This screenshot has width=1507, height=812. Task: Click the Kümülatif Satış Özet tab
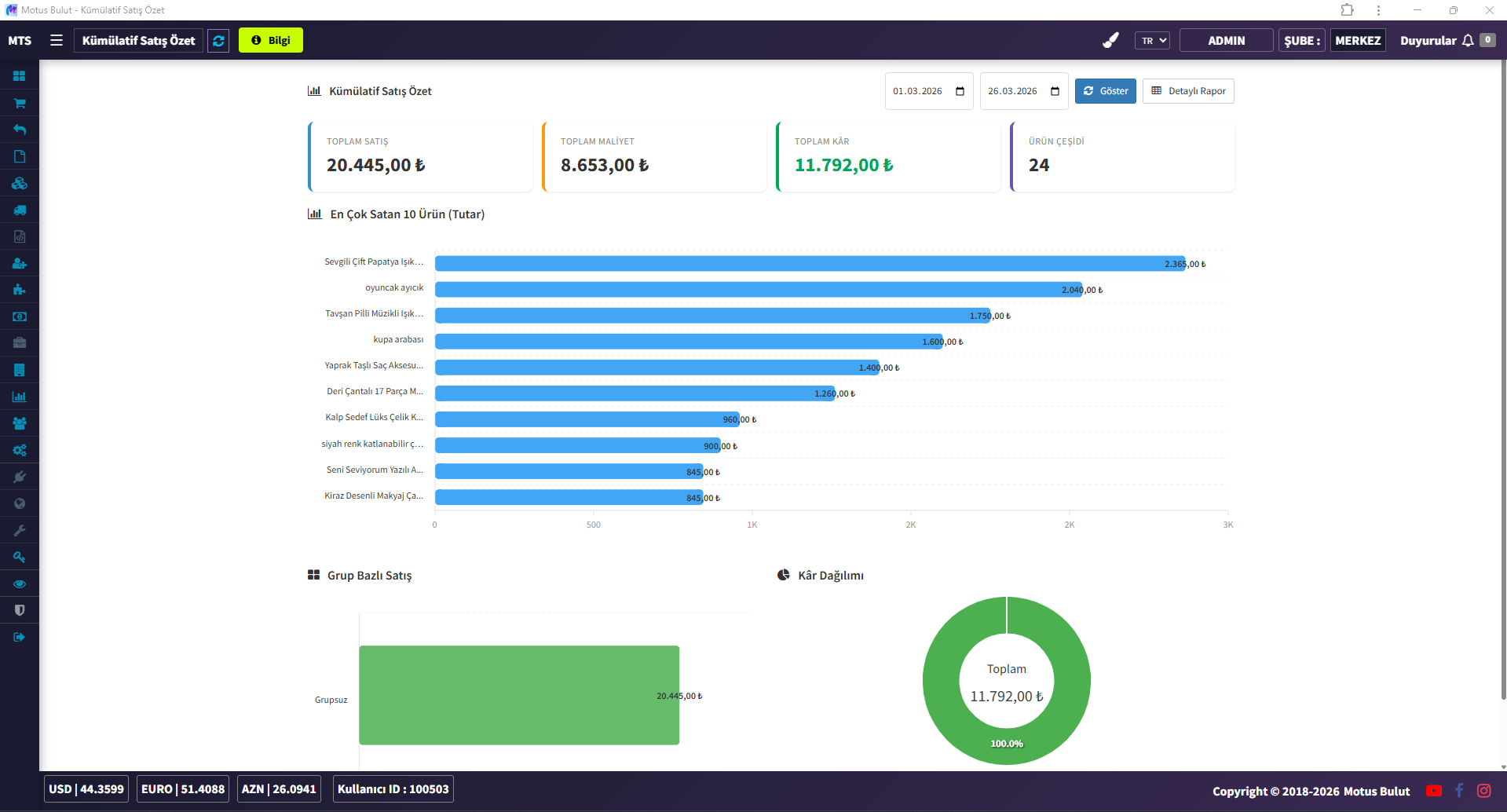point(139,40)
